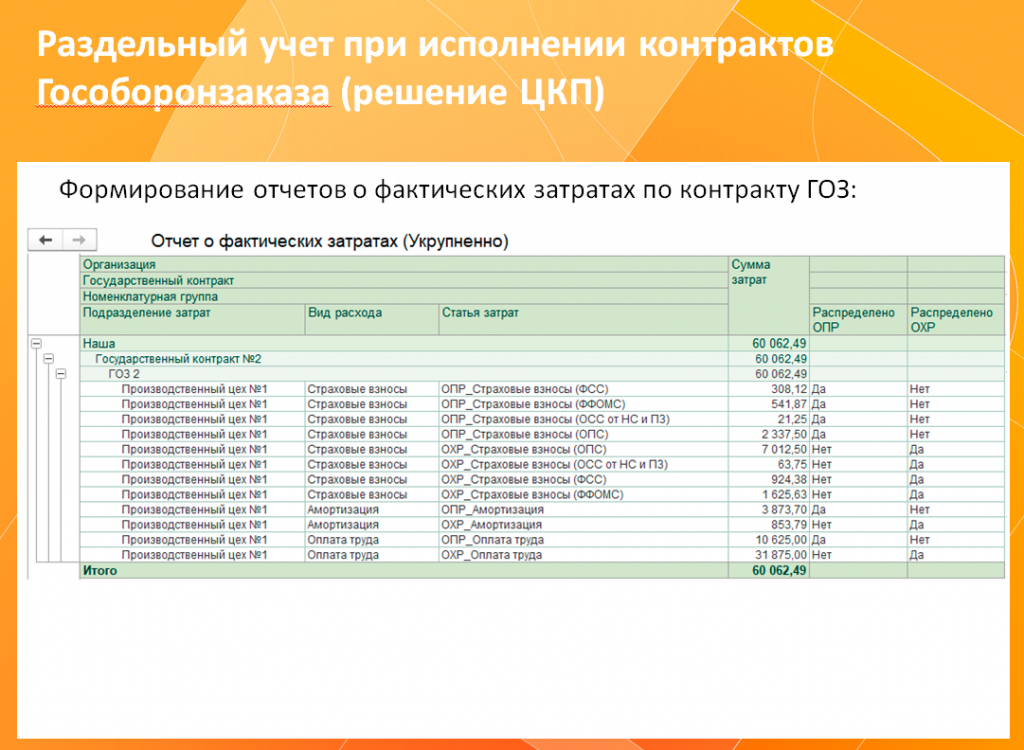Screen dimensions: 1024x750
Task: Click the 'Государственный контракт' header row
Action: pos(404,280)
